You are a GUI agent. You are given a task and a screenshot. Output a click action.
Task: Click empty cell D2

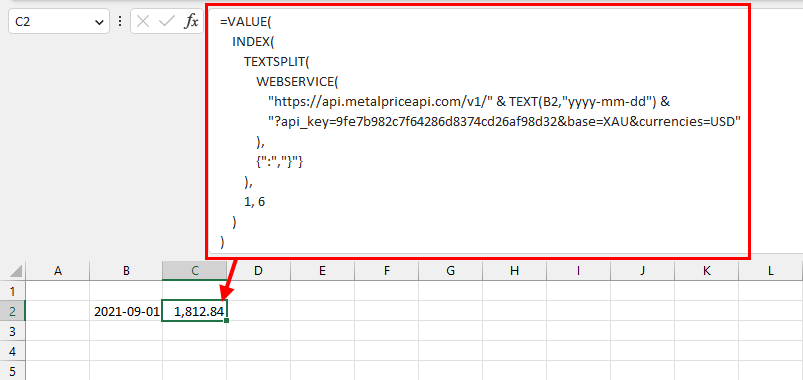point(259,311)
